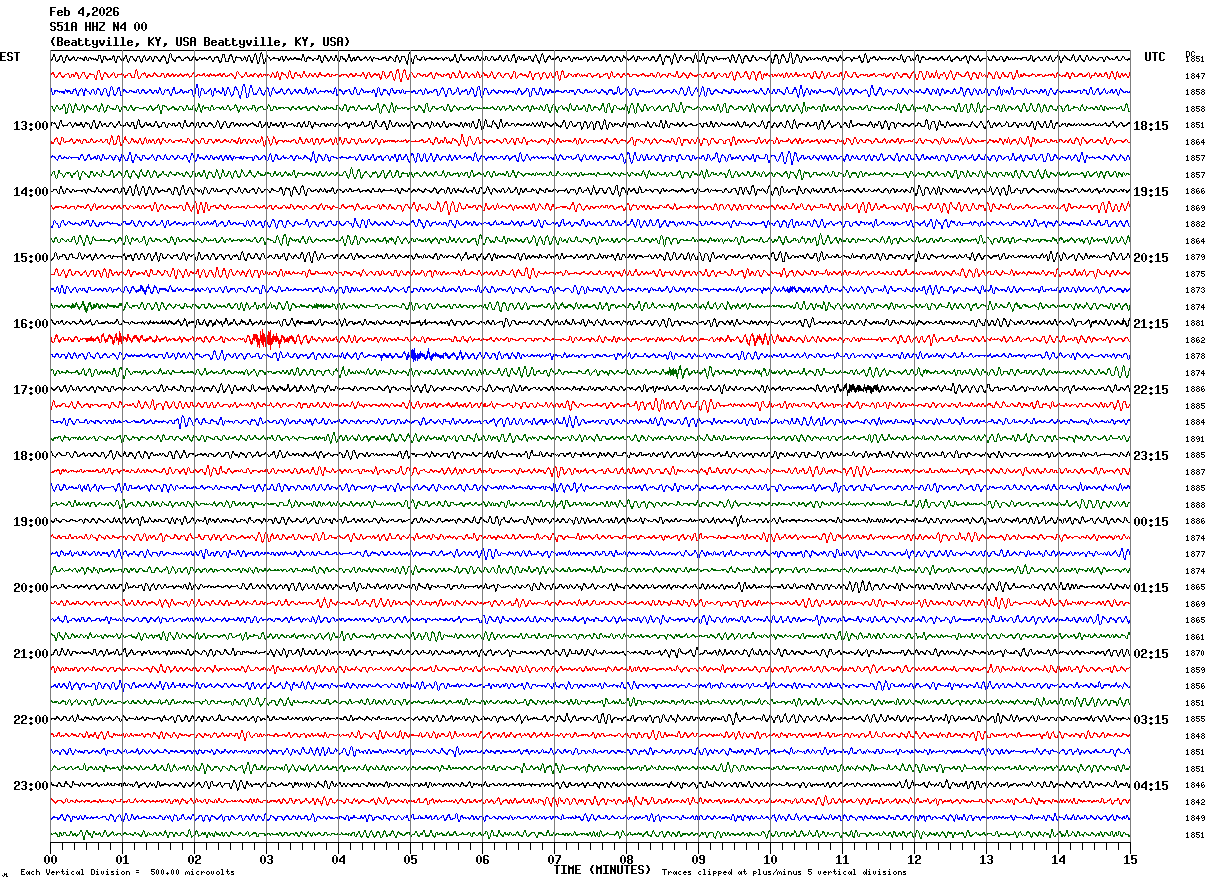Click DC offset value 1846
Image resolution: width=1210 pixels, height=886 pixels.
pyautogui.click(x=1195, y=785)
